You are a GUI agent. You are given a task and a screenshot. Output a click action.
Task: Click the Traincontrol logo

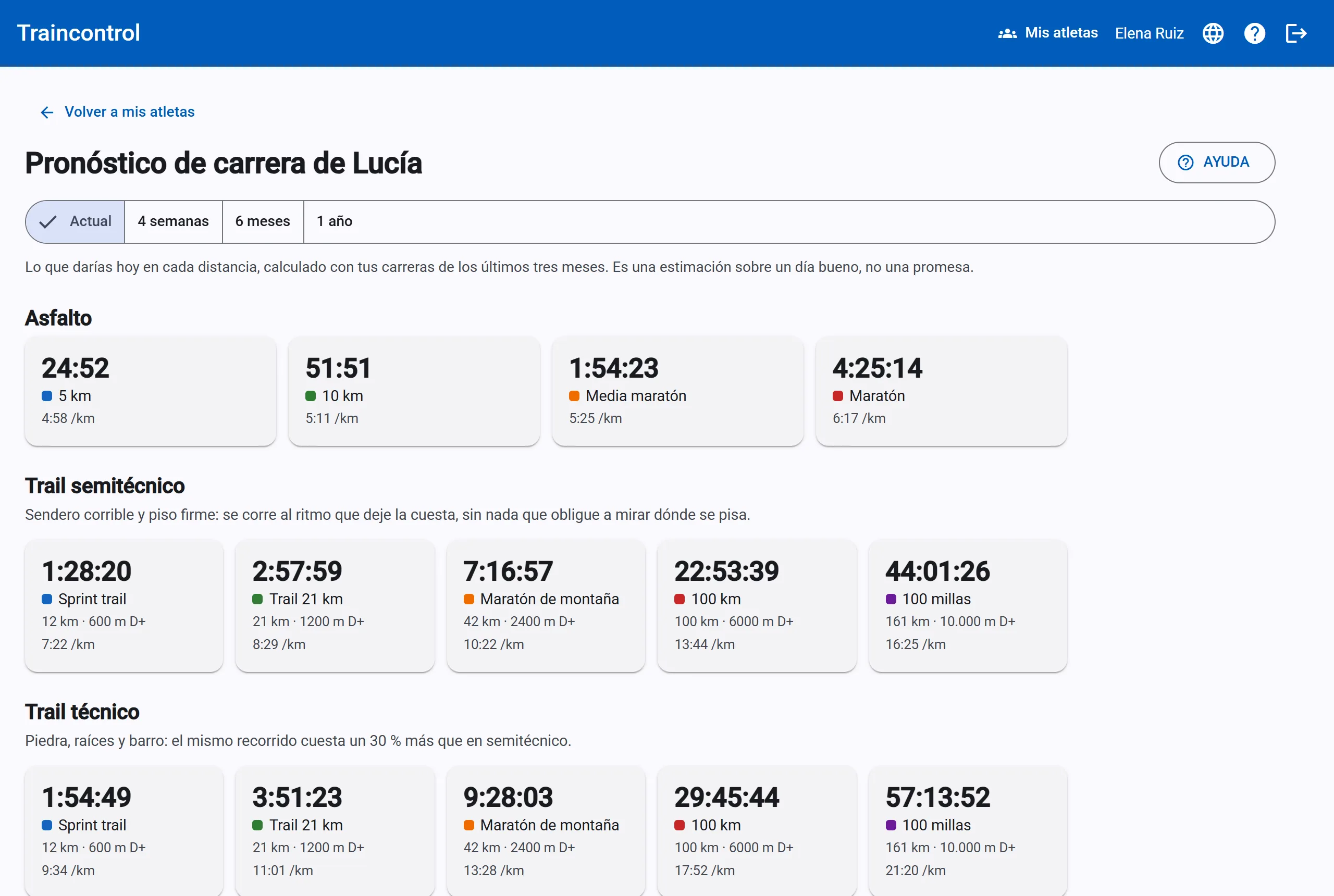(x=78, y=33)
